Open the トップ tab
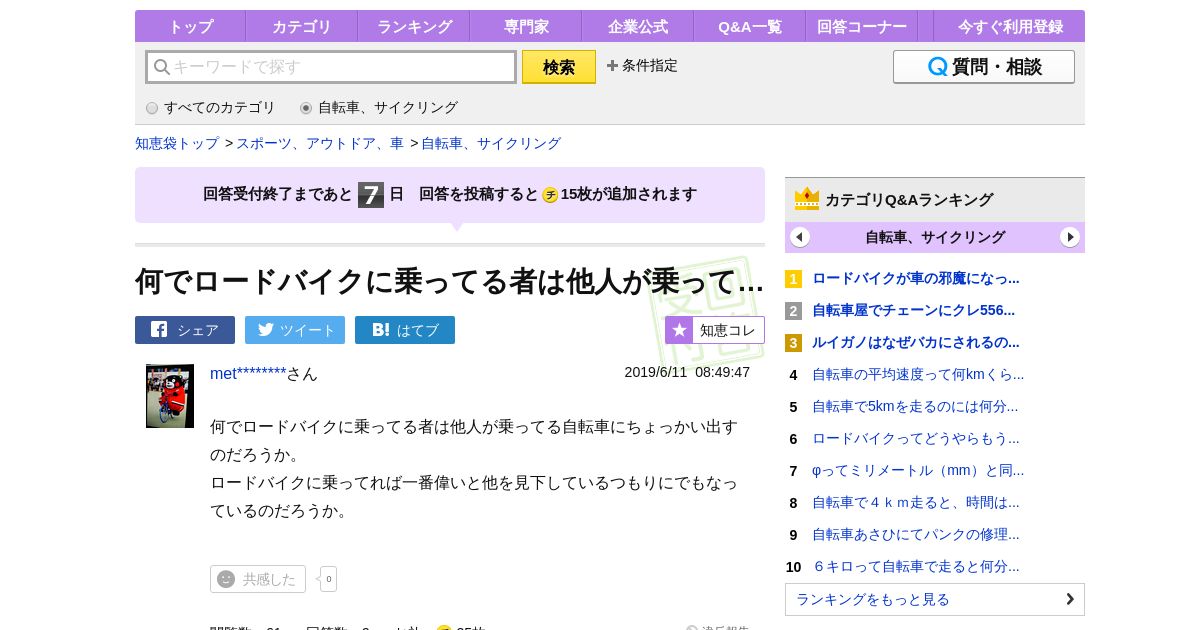This screenshot has height=630, width=1200. point(190,26)
